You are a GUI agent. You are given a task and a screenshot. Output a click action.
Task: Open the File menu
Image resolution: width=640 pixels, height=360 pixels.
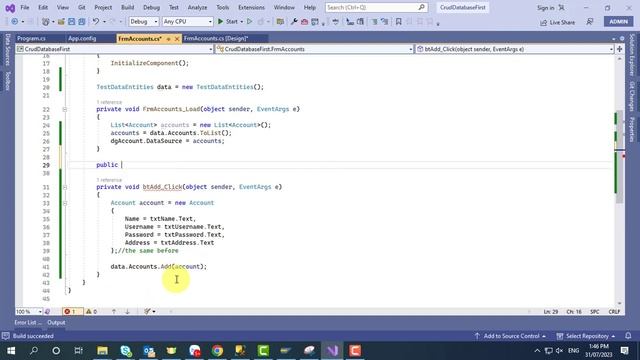tap(24, 7)
